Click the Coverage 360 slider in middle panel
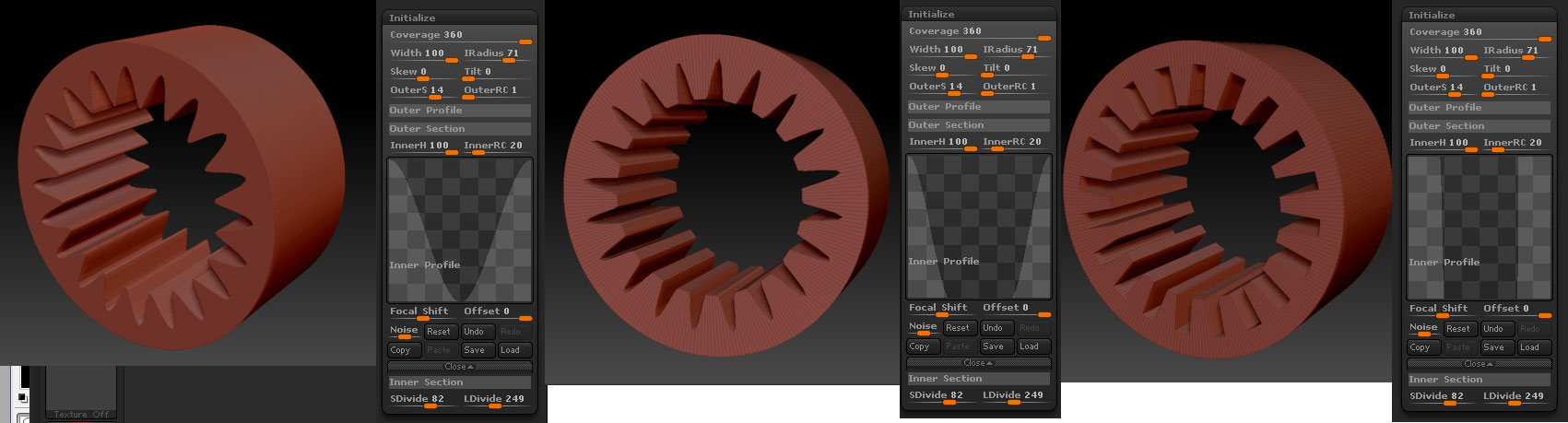Viewport: 1568px width, 423px height. point(978,31)
